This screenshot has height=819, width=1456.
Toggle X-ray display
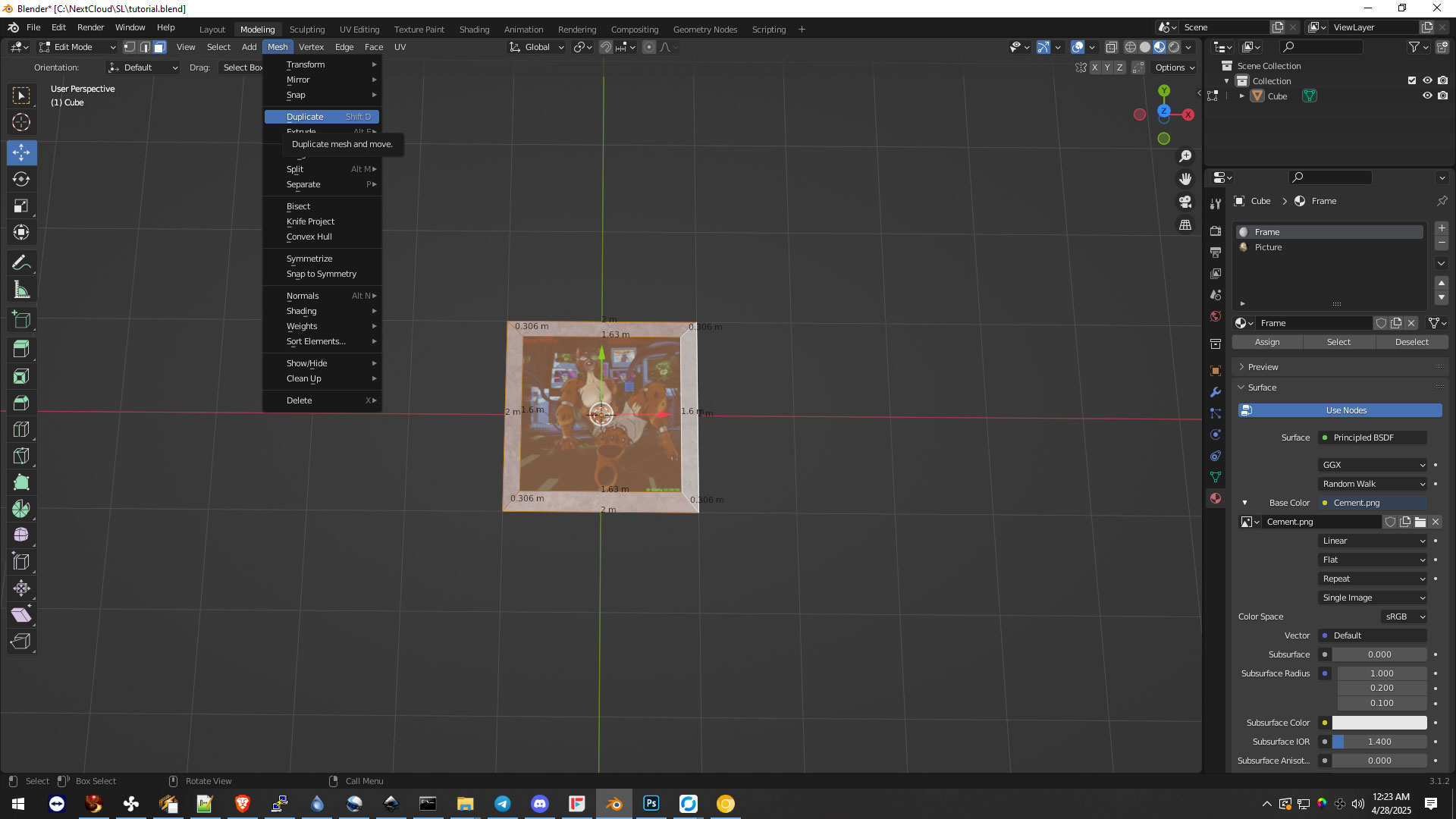[x=1111, y=47]
